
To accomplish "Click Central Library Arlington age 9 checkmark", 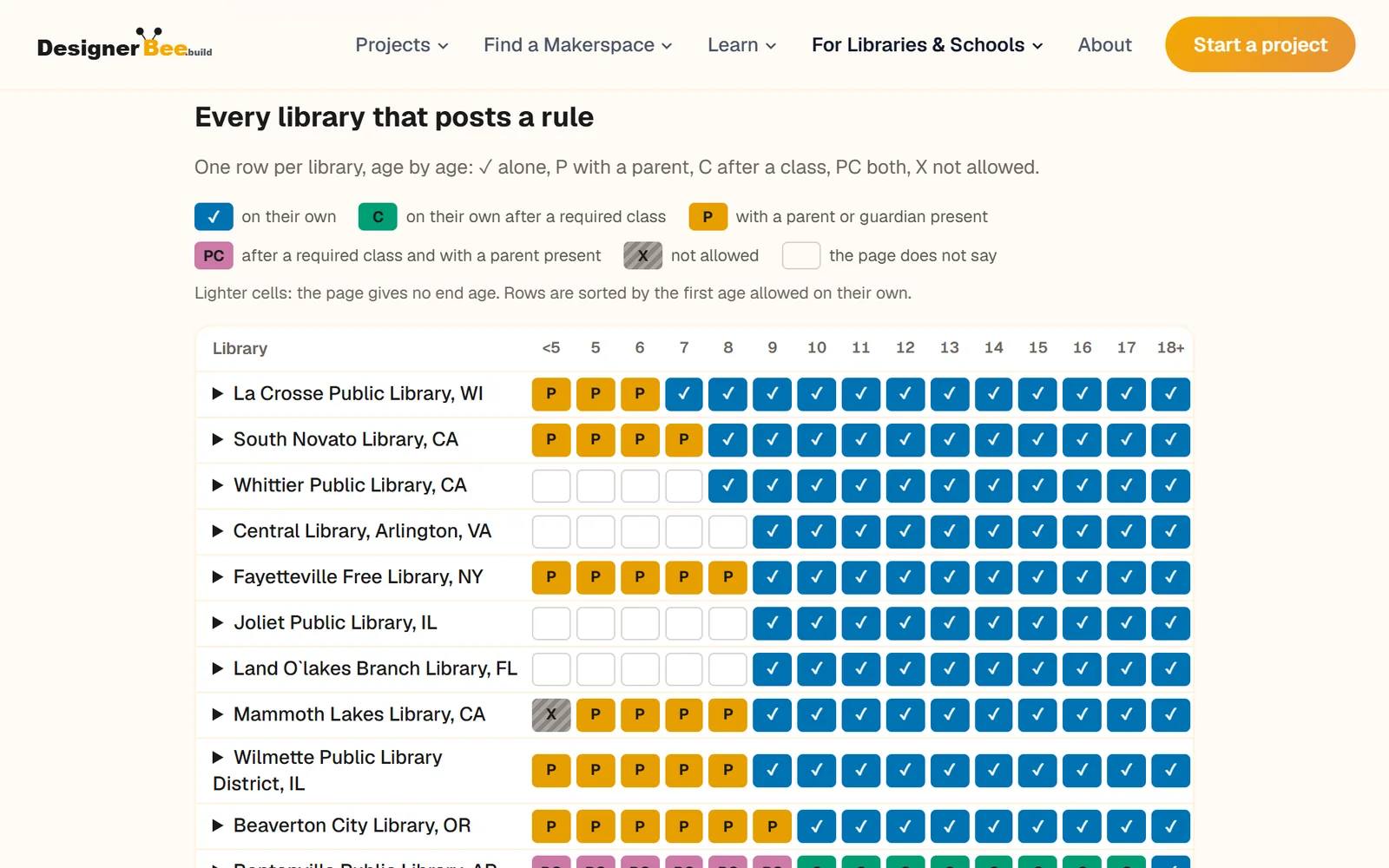I will (773, 531).
